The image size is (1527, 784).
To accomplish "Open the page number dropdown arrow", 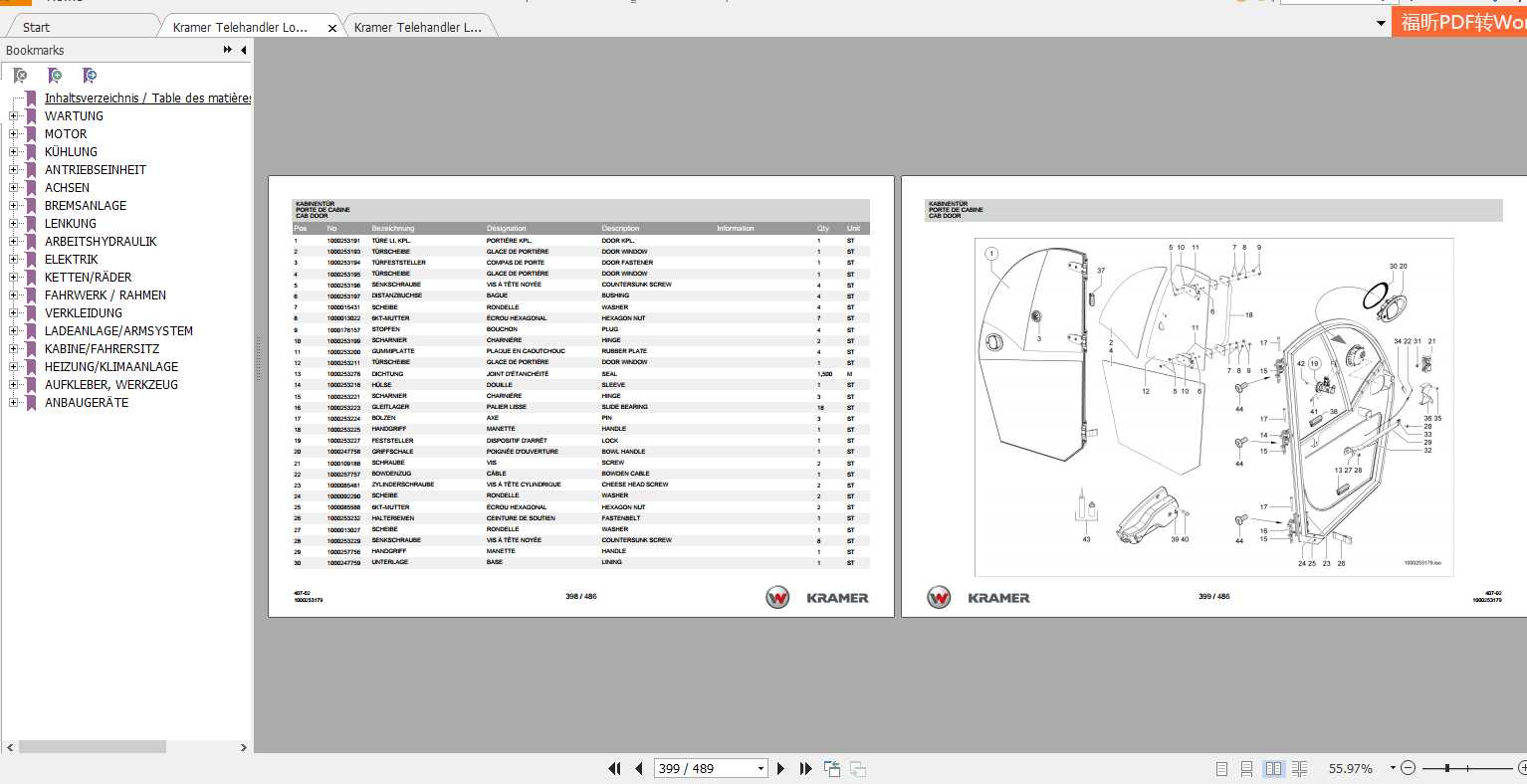I will tap(762, 768).
